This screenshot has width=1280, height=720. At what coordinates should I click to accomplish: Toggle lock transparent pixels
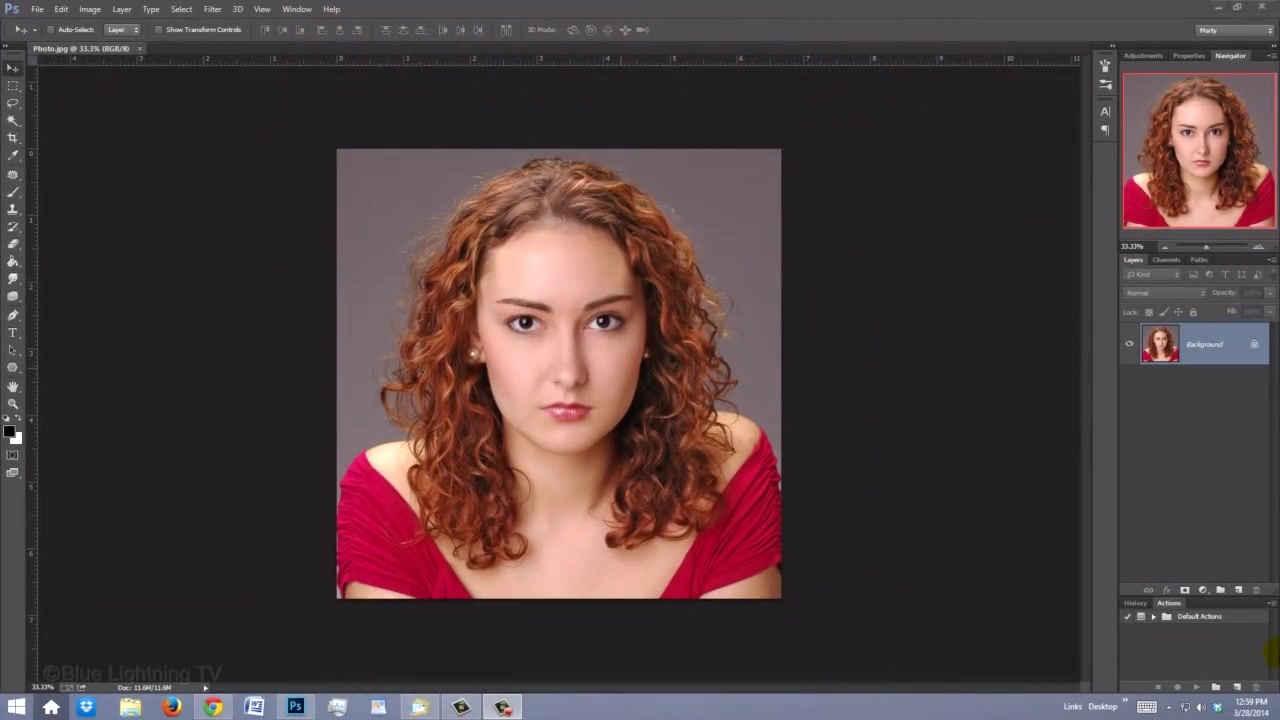[x=1148, y=312]
